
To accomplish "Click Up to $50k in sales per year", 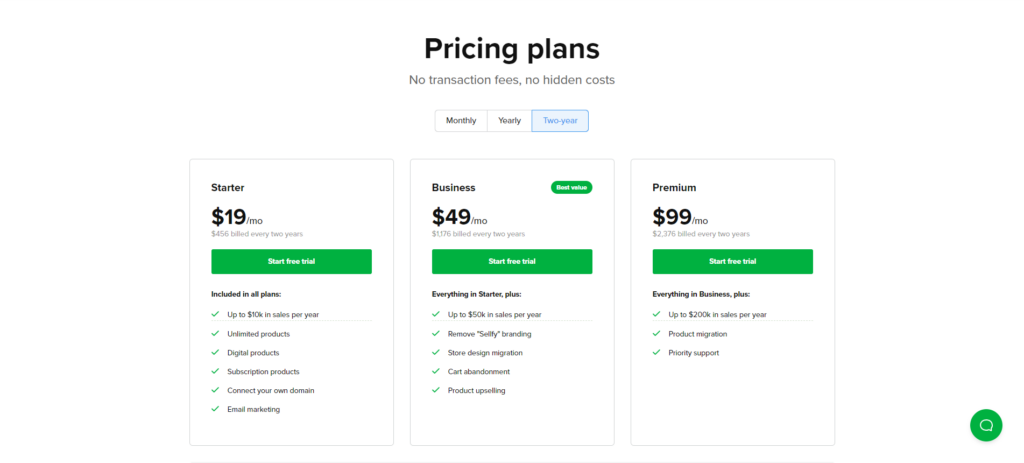I will click(494, 315).
